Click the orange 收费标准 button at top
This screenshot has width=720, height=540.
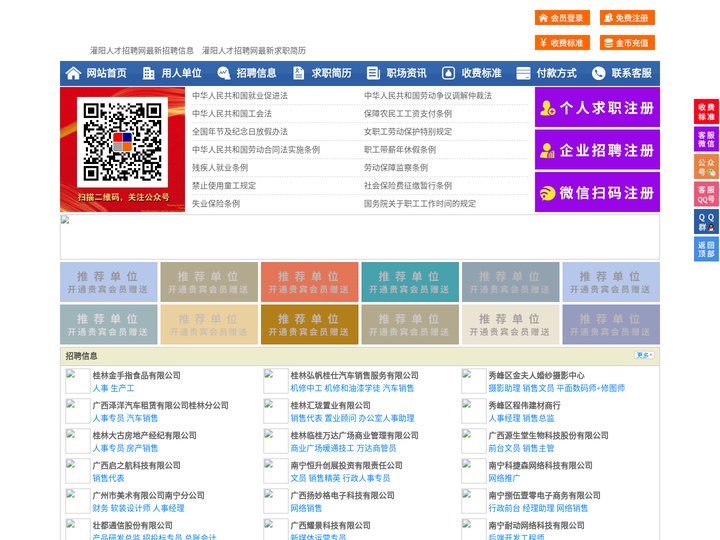(562, 43)
